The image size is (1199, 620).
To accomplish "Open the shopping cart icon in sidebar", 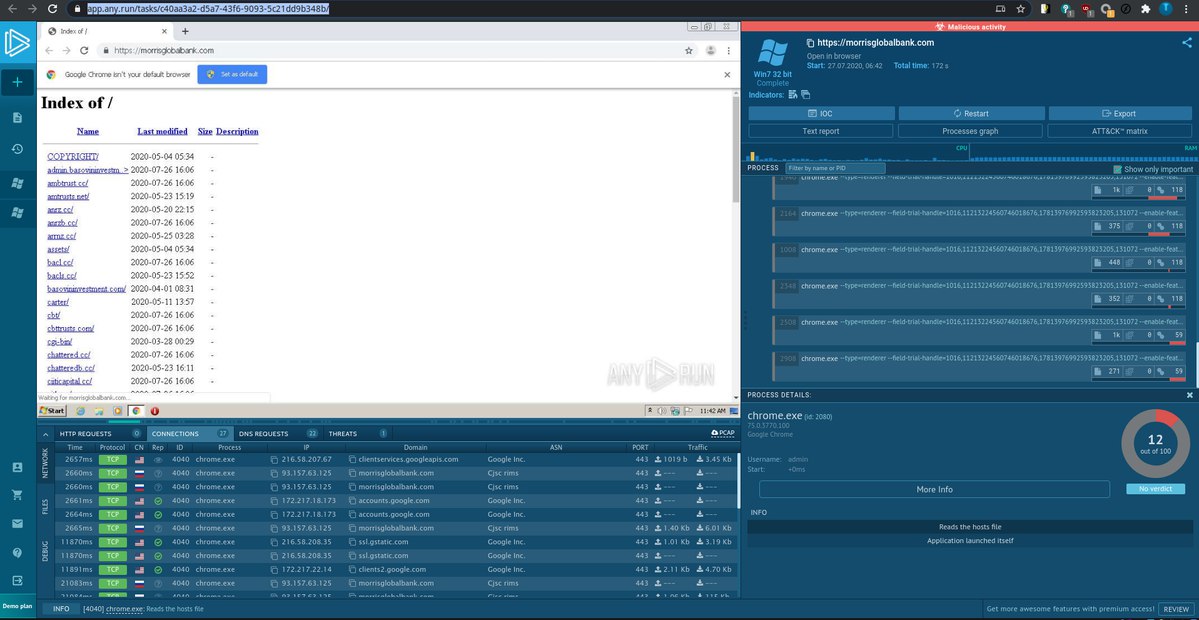I will coord(18,495).
